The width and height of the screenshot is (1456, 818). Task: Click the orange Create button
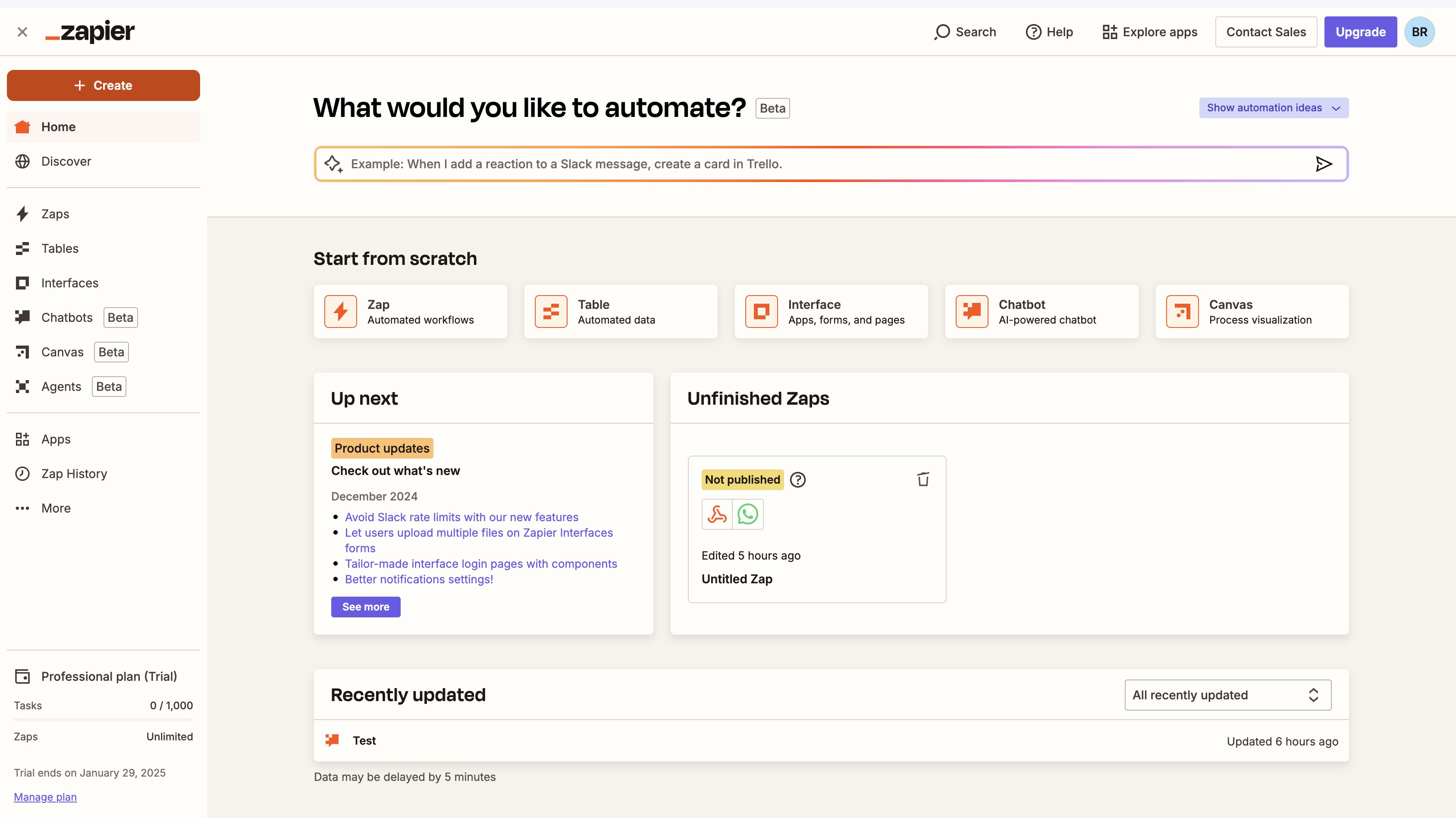(x=104, y=85)
